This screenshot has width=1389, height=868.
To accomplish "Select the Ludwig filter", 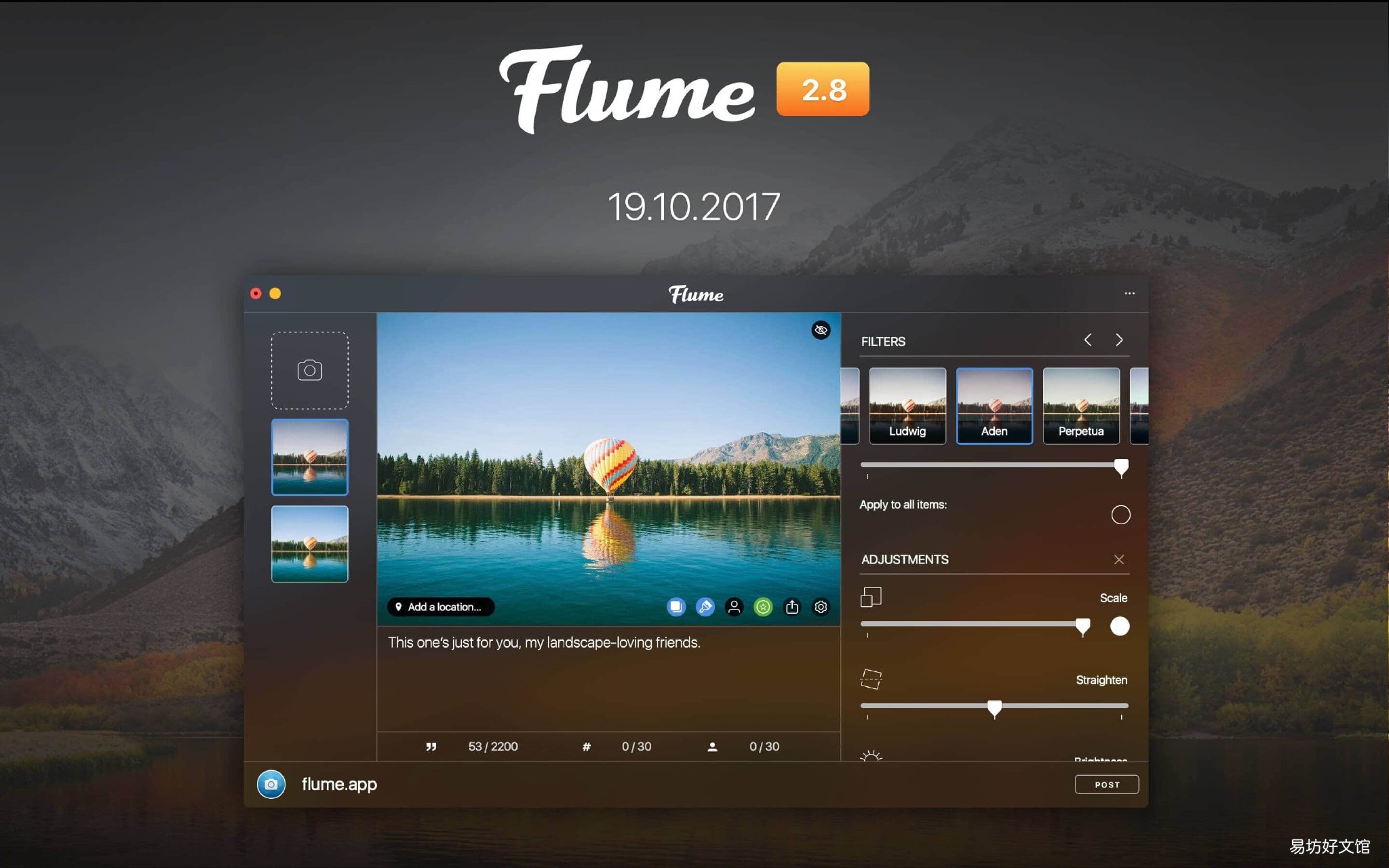I will pos(907,406).
